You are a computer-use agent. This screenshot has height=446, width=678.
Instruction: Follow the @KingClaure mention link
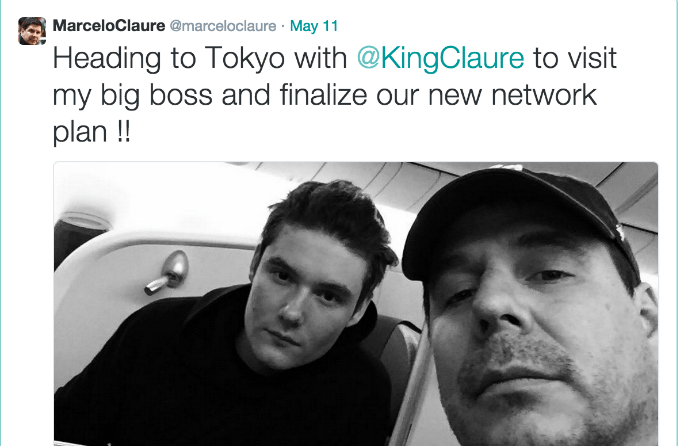pyautogui.click(x=440, y=59)
